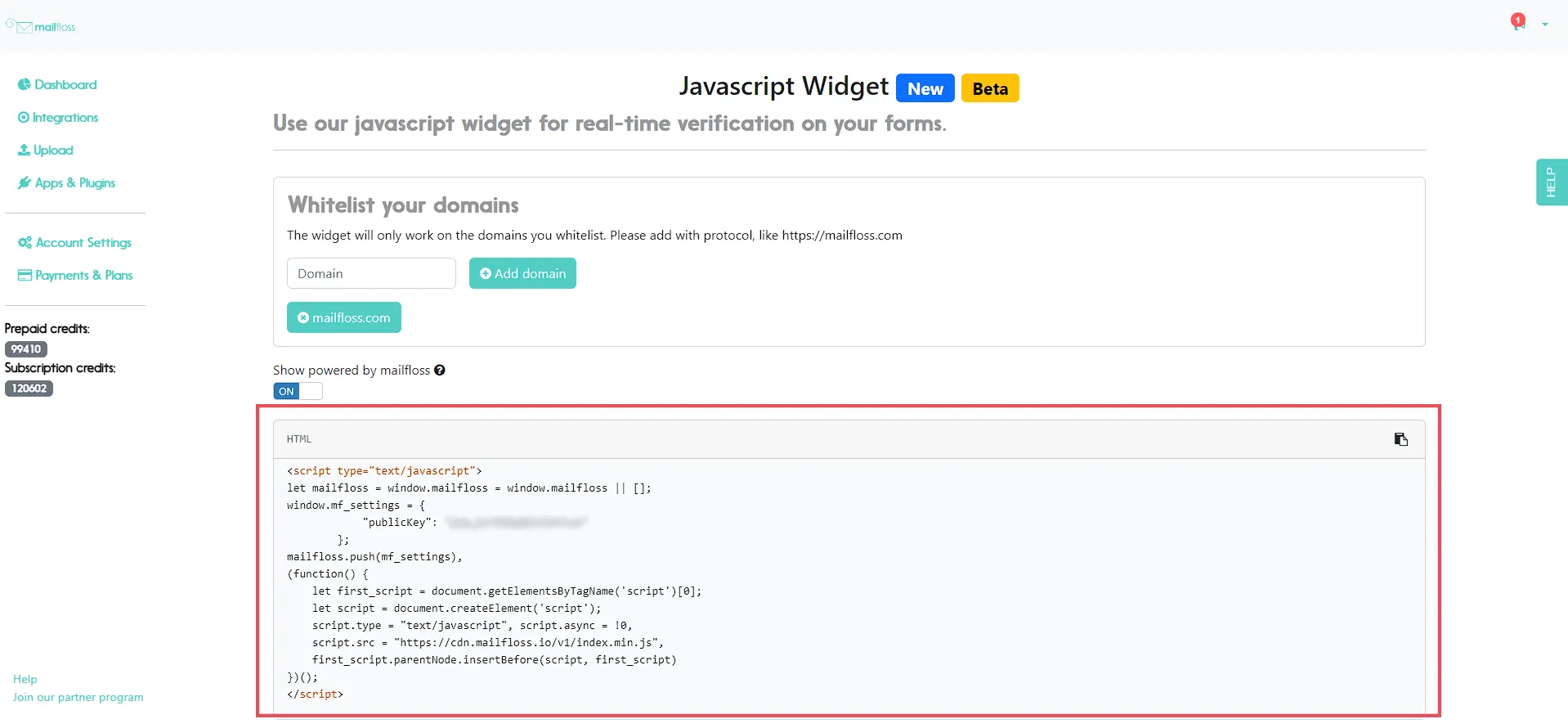The height and width of the screenshot is (728, 1568).
Task: Click the Account Settings gears icon
Action: (25, 242)
